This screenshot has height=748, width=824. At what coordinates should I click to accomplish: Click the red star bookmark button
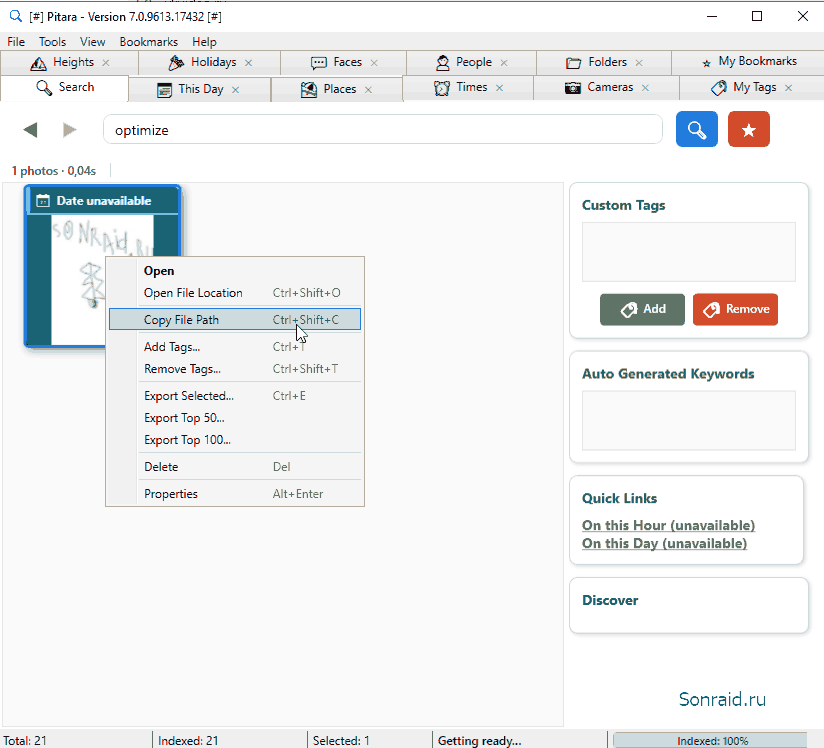(748, 129)
